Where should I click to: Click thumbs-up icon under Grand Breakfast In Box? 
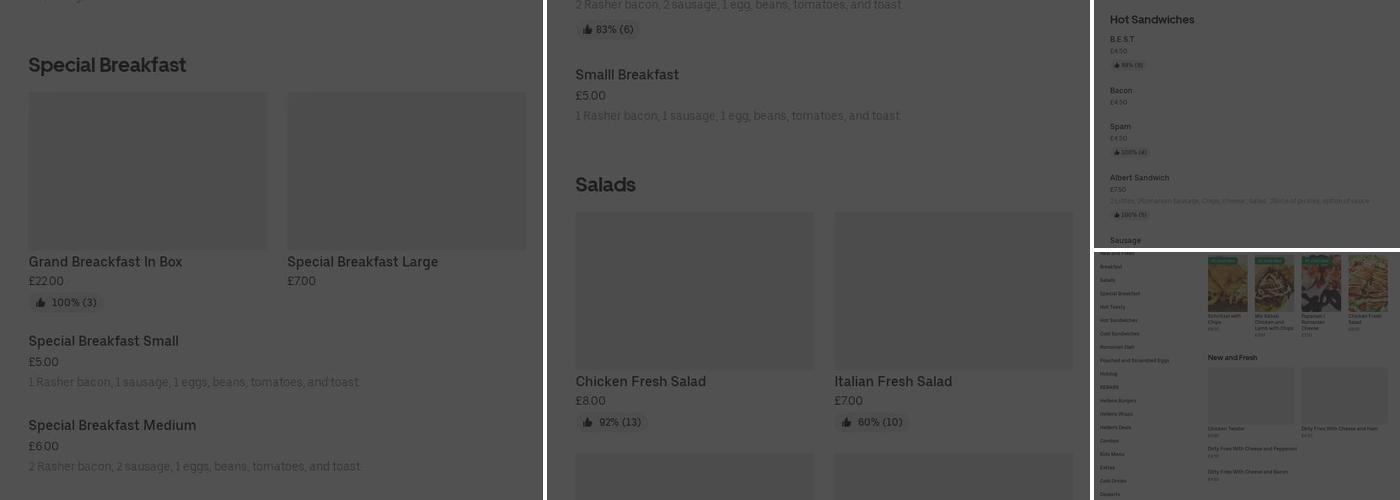coord(41,303)
